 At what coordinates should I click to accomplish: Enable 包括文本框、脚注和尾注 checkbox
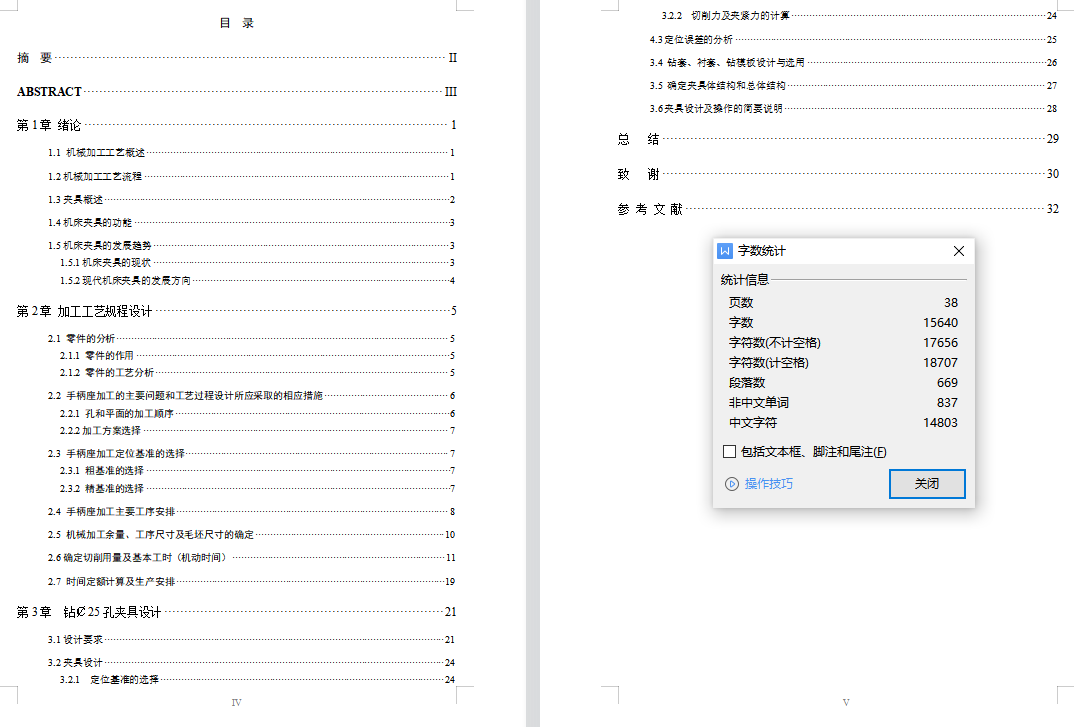[x=730, y=452]
